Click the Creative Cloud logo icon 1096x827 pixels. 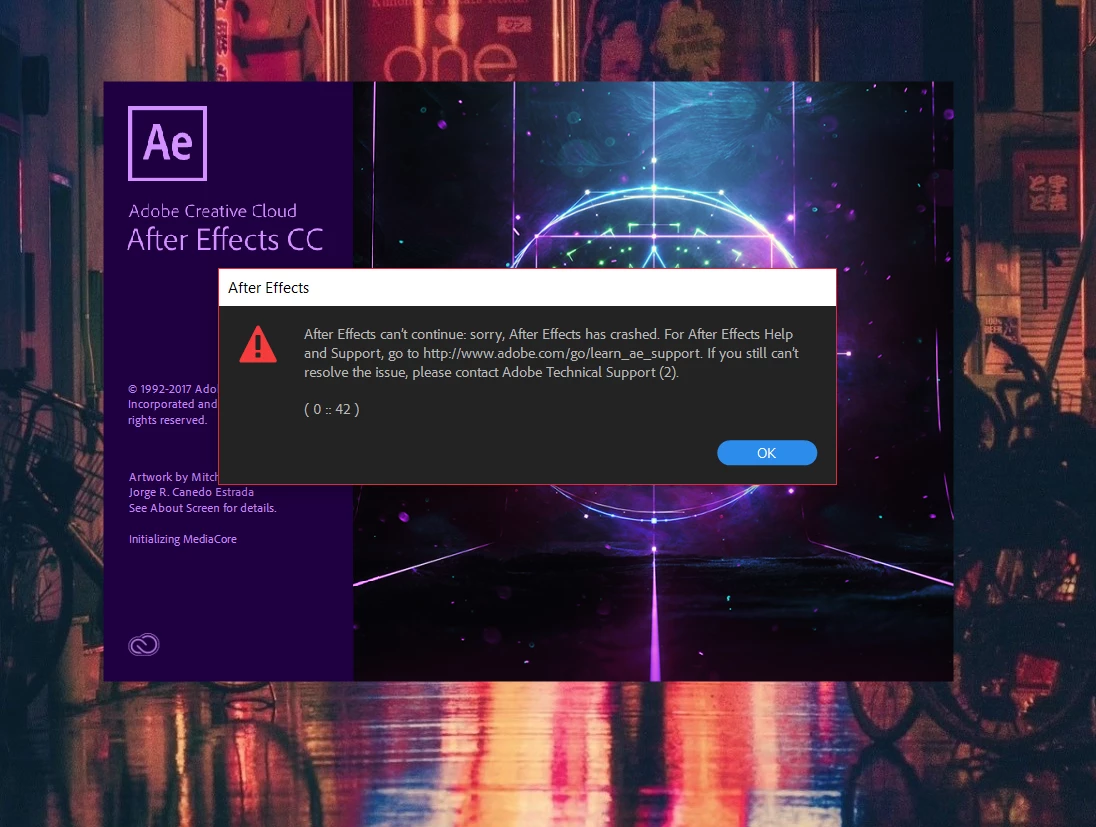point(144,645)
